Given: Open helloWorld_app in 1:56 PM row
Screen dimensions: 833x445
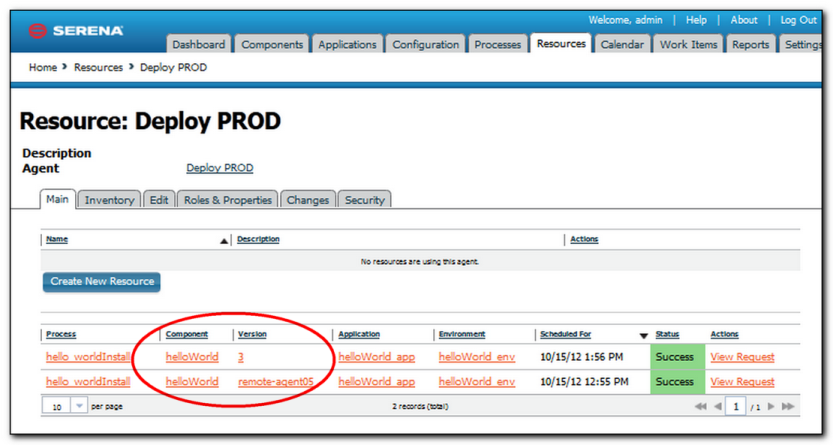Looking at the screenshot, I should [377, 357].
